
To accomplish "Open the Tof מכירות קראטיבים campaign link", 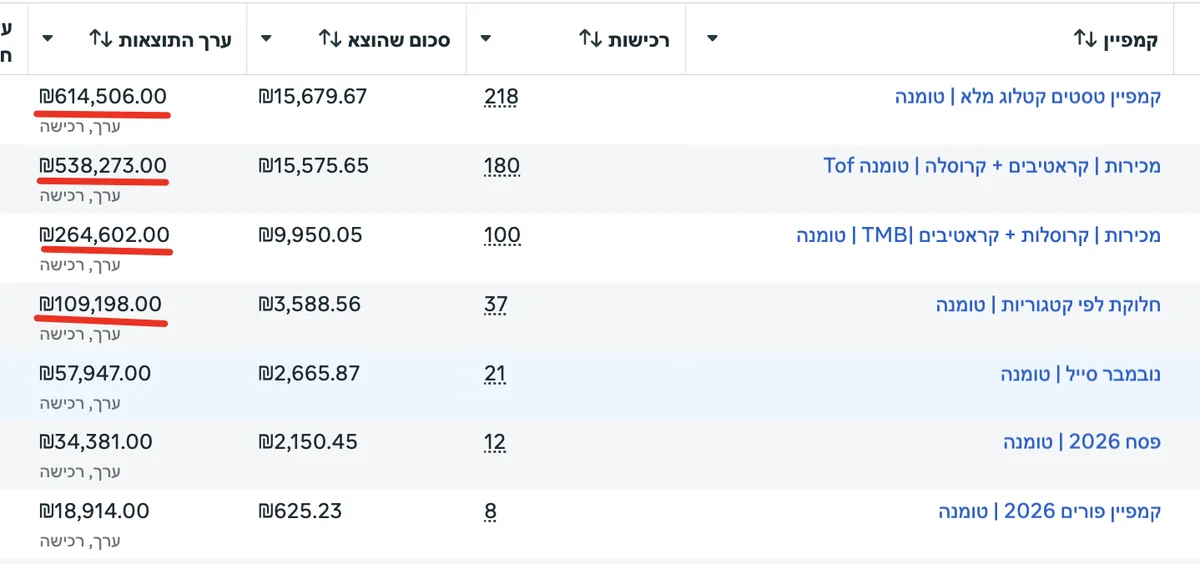I will click(x=992, y=166).
